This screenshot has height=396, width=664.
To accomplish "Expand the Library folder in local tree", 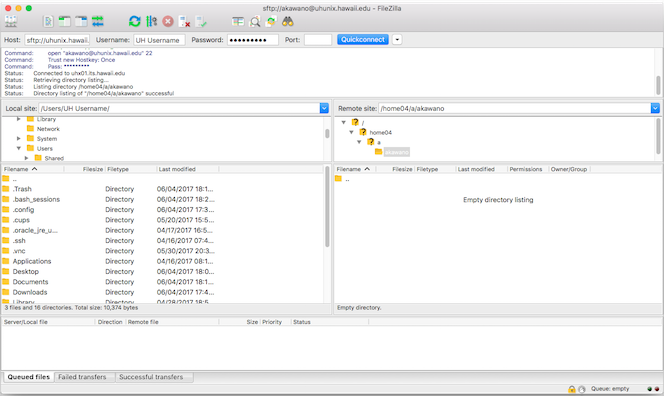I will pyautogui.click(x=19, y=119).
